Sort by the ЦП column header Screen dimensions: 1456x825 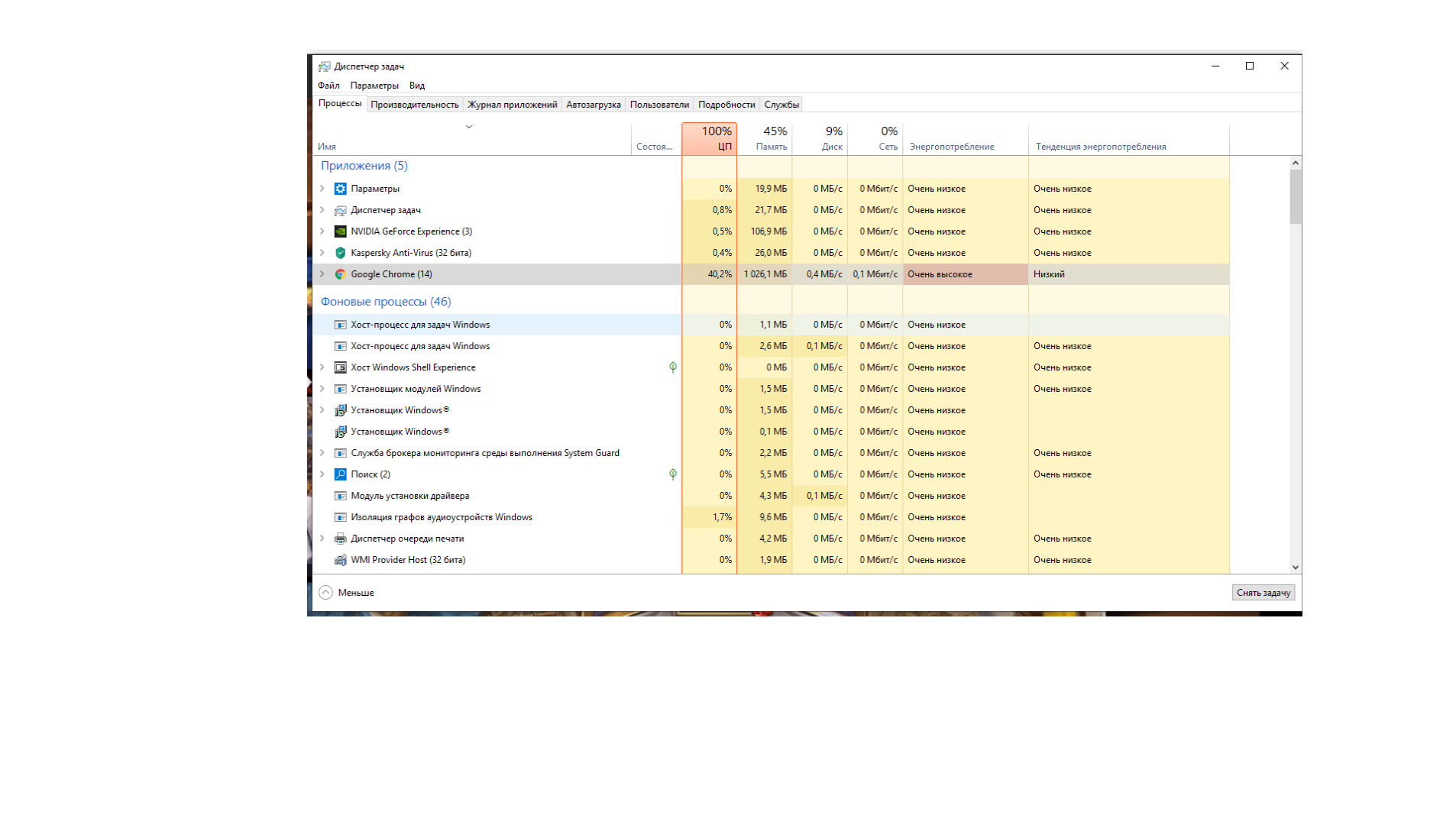click(710, 139)
